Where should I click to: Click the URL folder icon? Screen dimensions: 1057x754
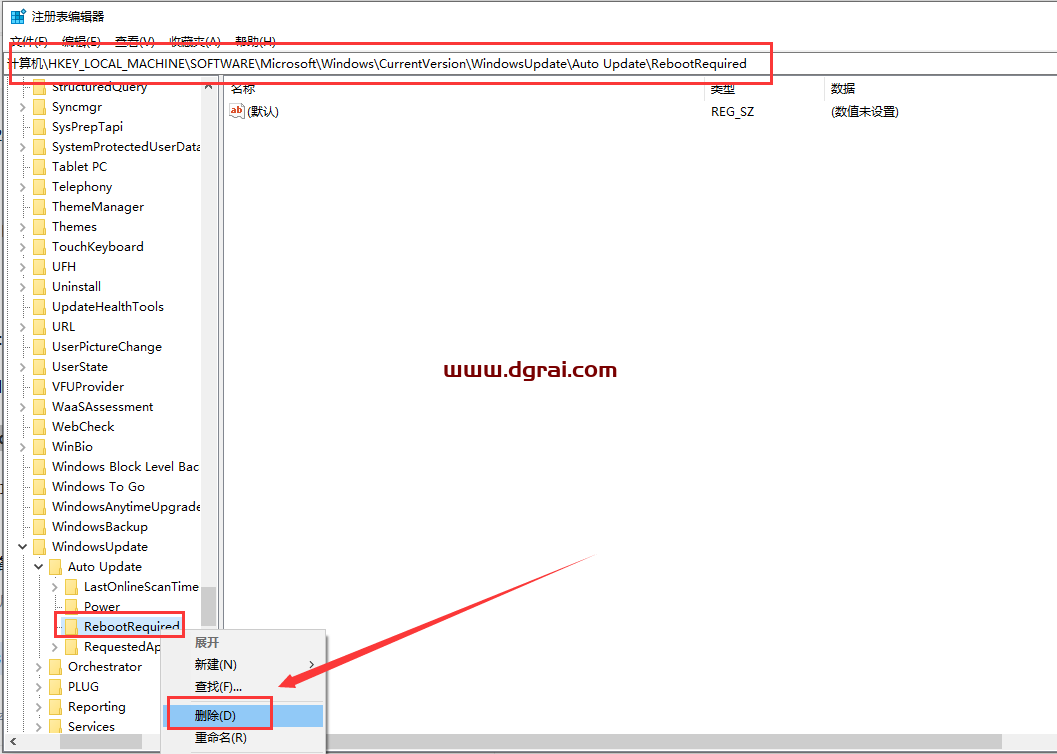39,327
